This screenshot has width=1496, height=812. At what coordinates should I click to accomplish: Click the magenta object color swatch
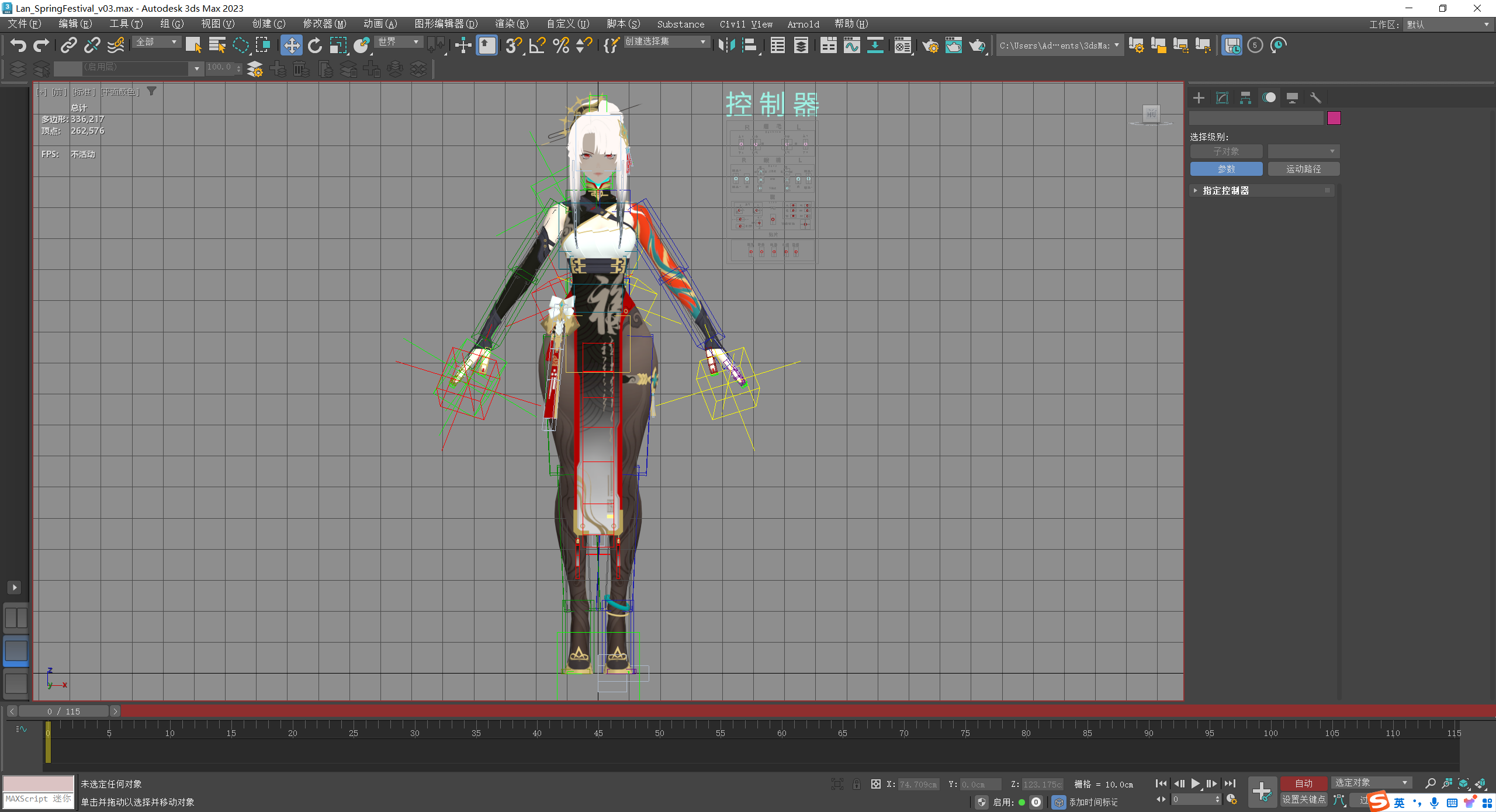point(1334,118)
